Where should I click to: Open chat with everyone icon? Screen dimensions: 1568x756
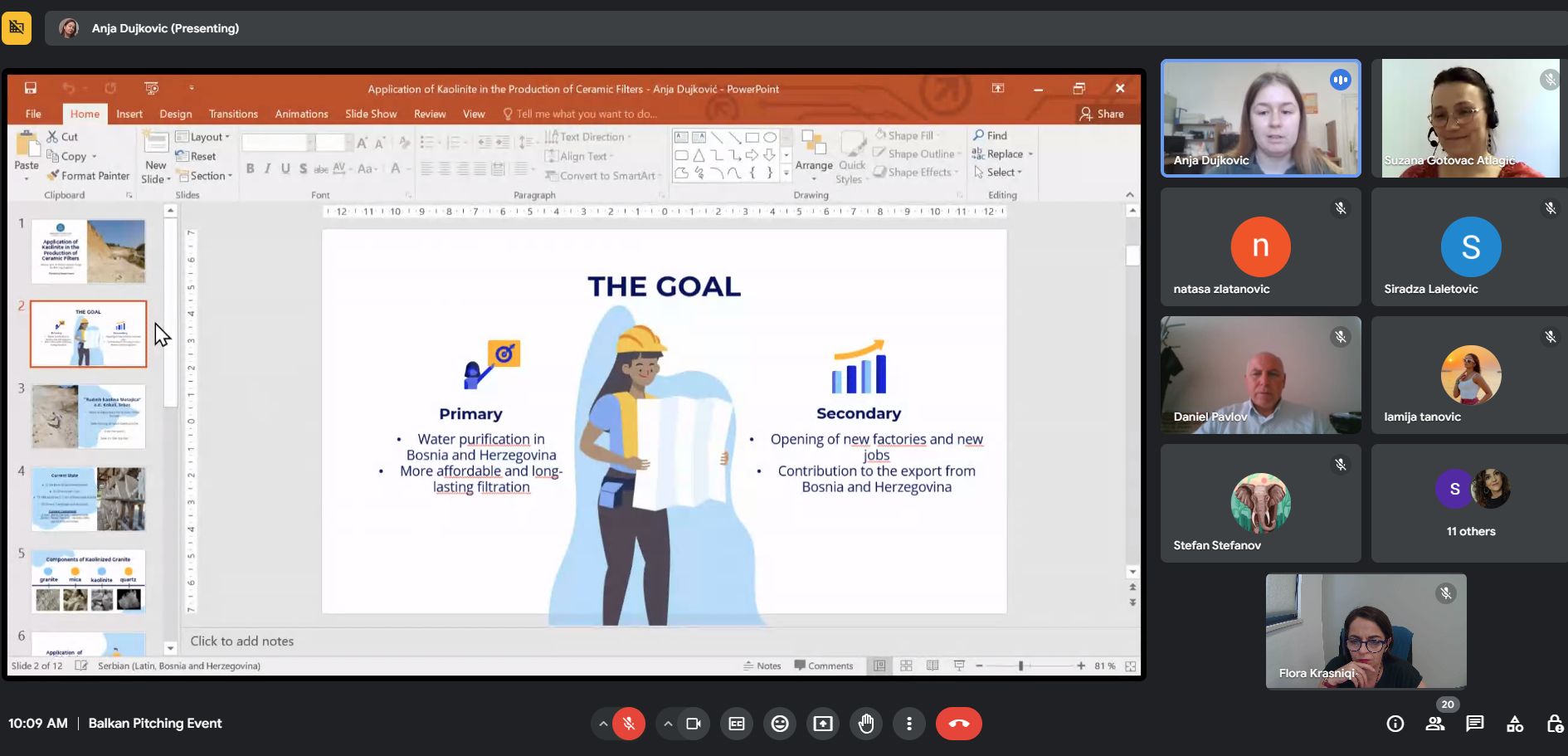[x=1475, y=724]
